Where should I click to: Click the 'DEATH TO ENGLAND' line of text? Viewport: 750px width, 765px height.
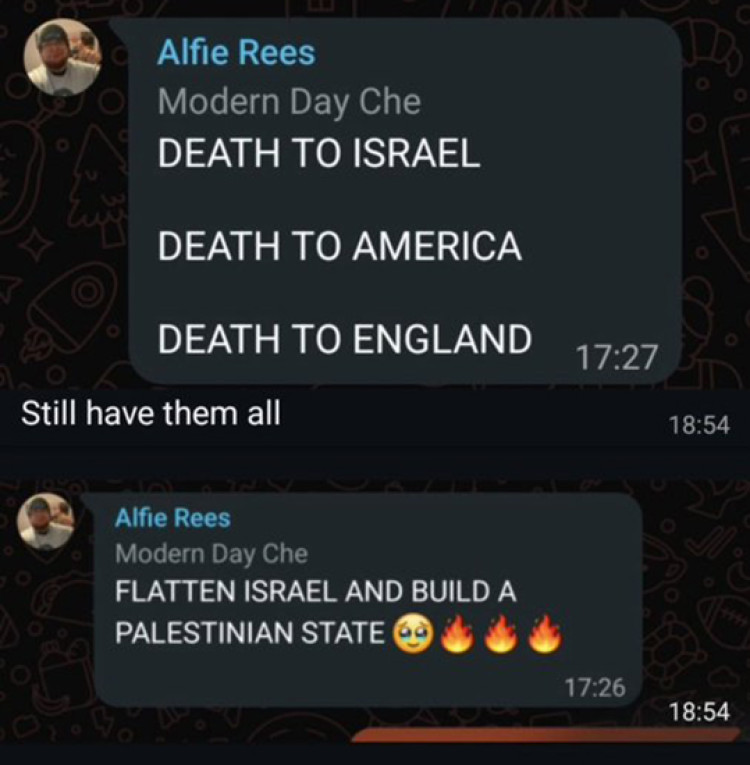(x=345, y=339)
